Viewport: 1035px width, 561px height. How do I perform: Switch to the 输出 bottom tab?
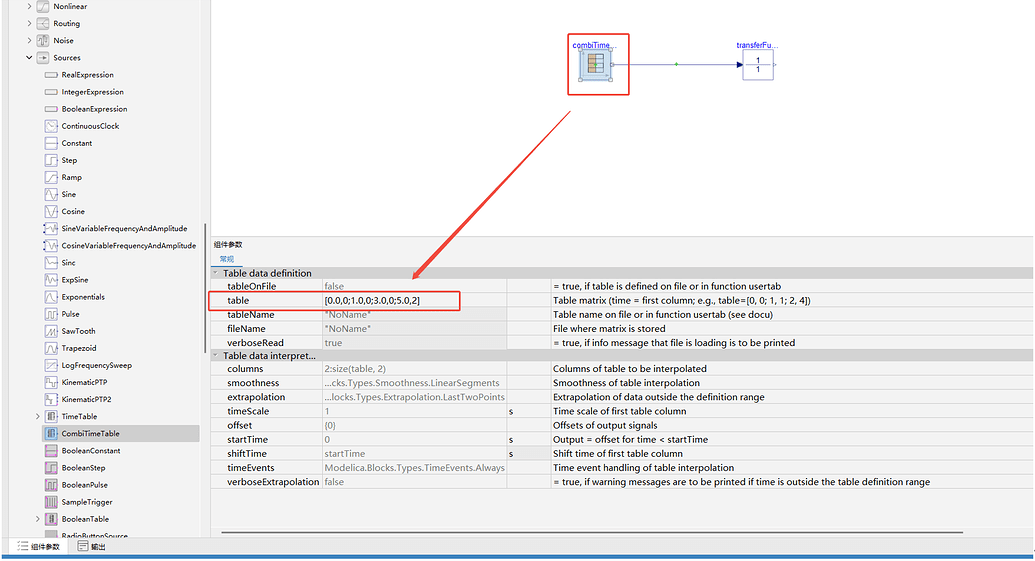(x=91, y=546)
